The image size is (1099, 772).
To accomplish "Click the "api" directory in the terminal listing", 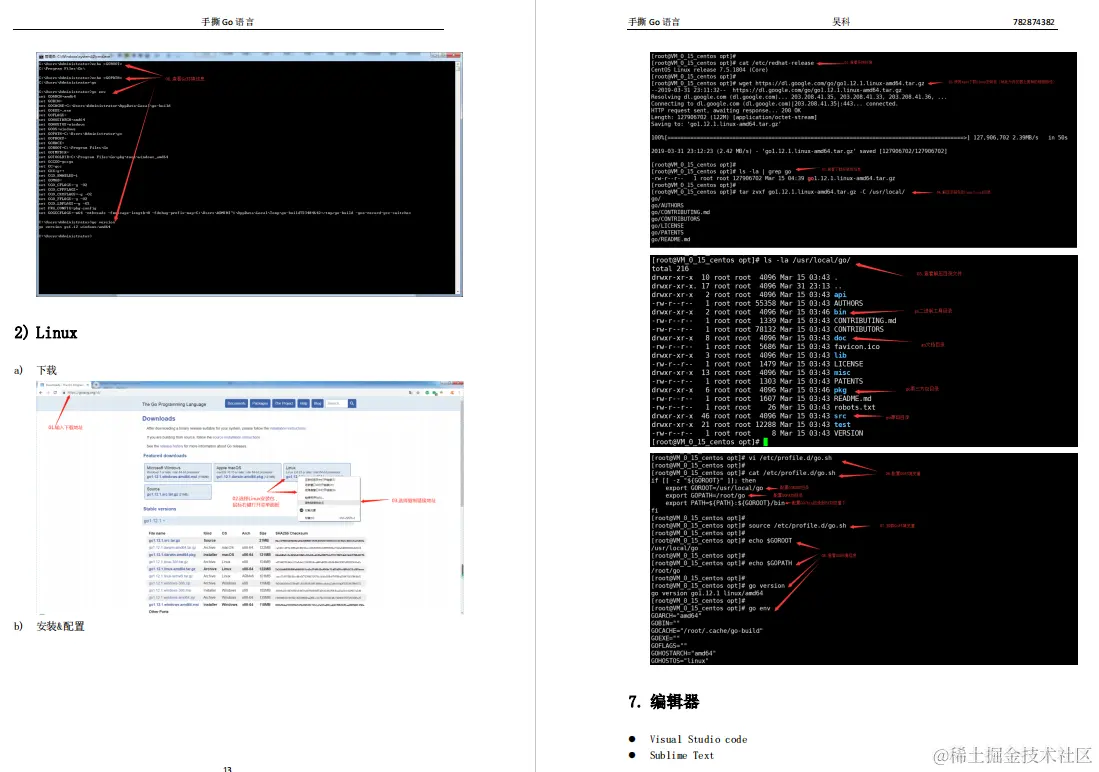I will (x=840, y=294).
